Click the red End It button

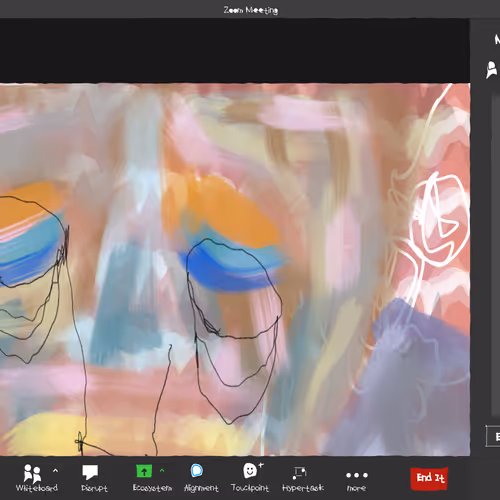click(x=429, y=478)
